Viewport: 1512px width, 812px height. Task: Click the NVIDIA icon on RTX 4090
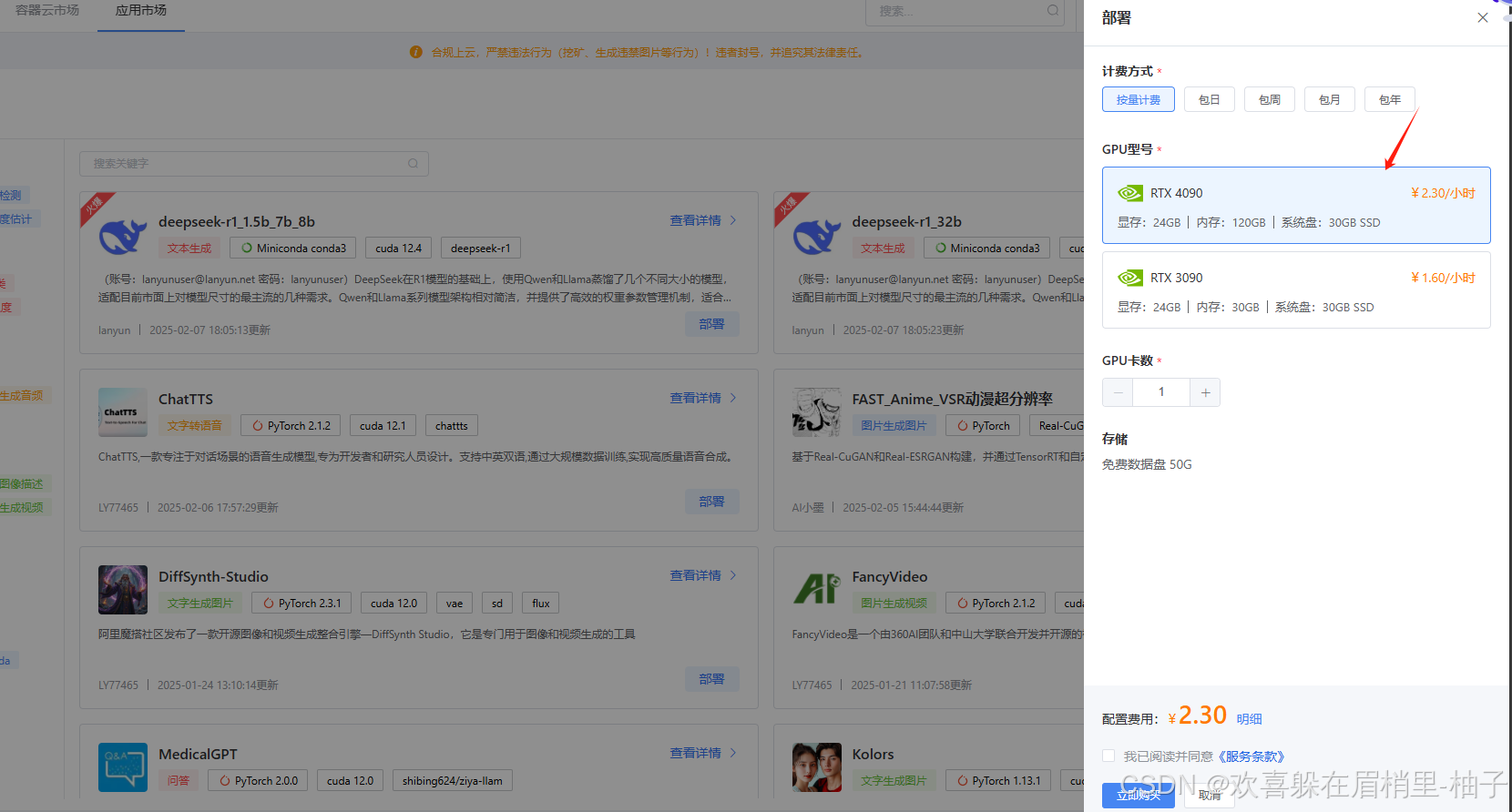coord(1130,193)
